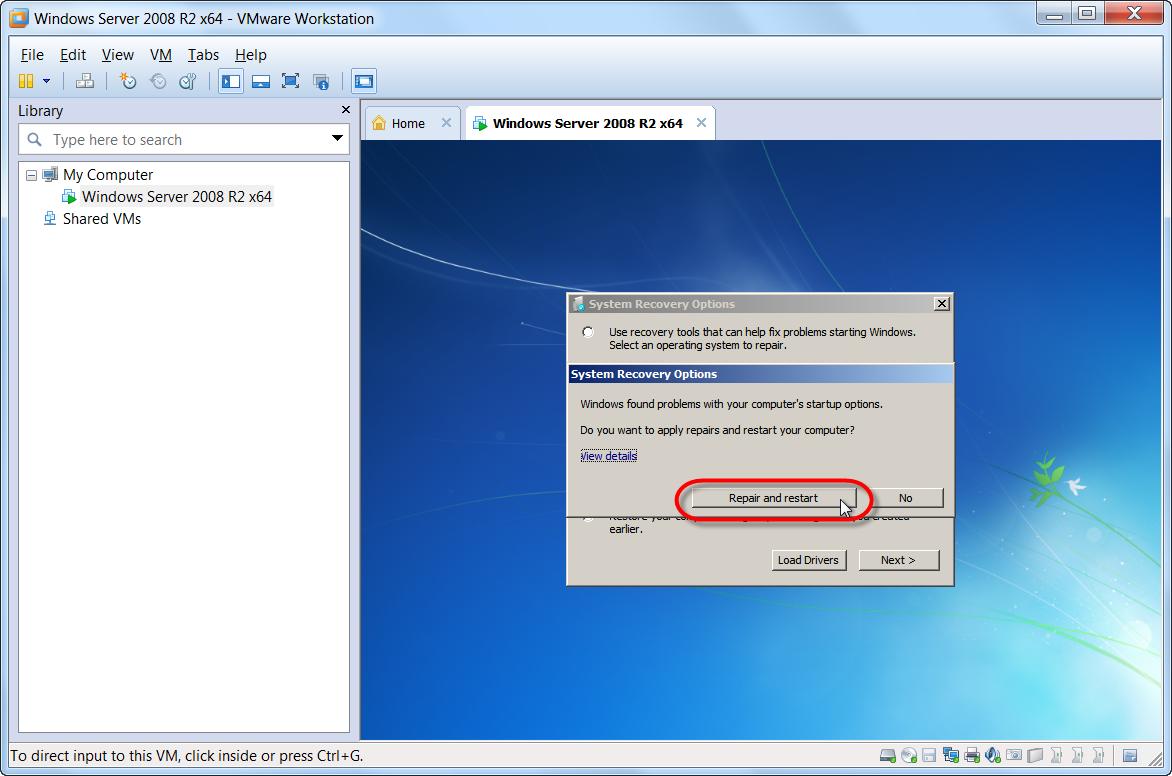Viewport: 1172px width, 776px height.
Task: Open the Edit menu
Action: pos(73,55)
